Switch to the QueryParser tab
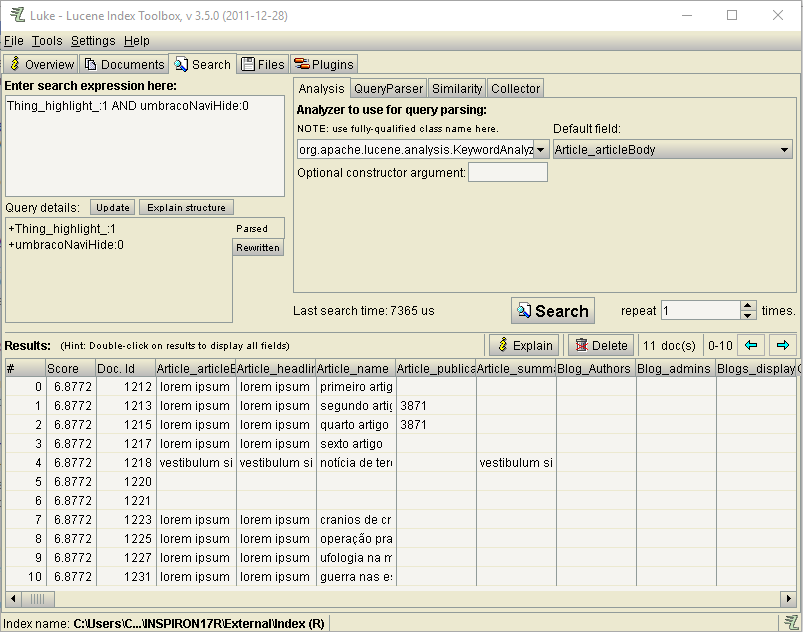The width and height of the screenshot is (803, 632). [x=389, y=88]
